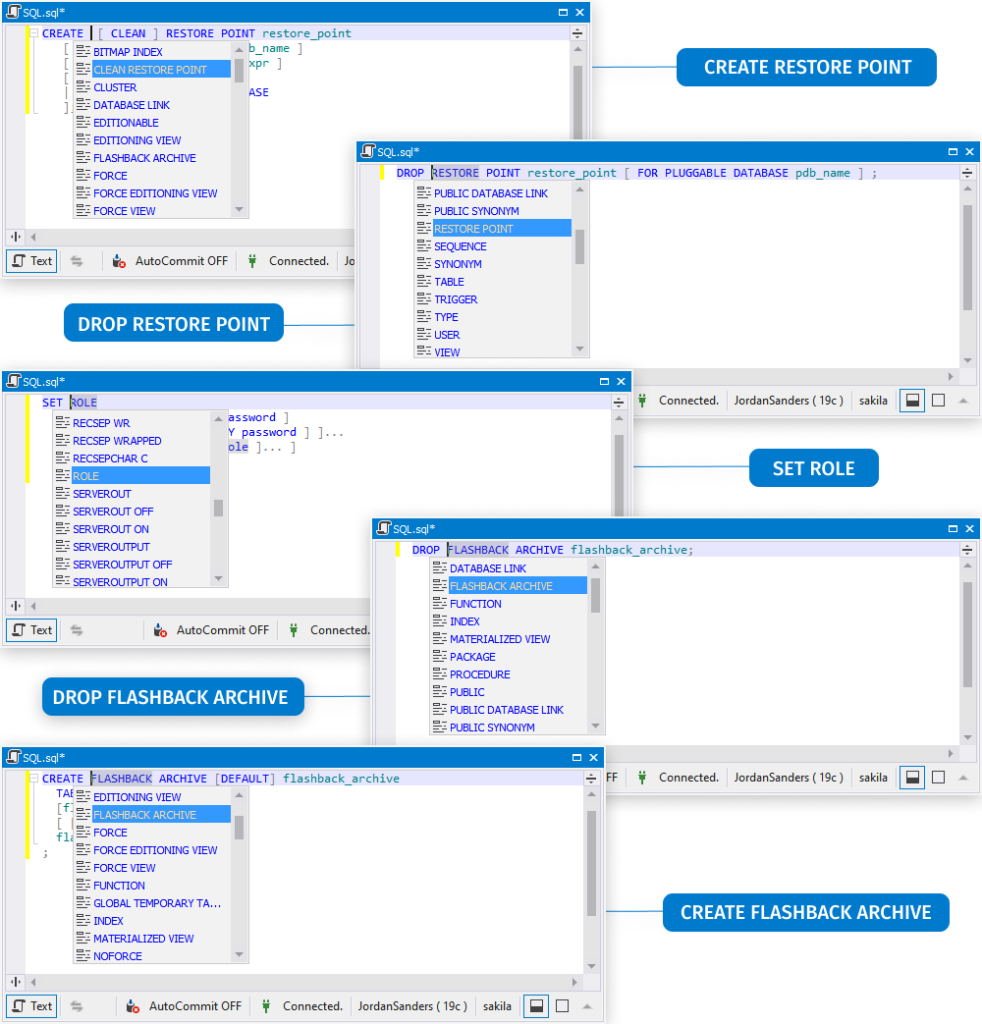Click splitter icon in top window editor corner
Image resolution: width=982 pixels, height=1024 pixels.
[577, 33]
